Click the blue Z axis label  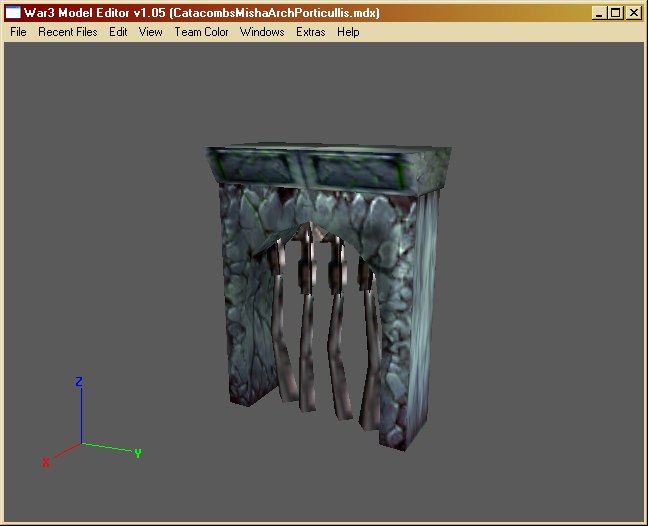[79, 381]
